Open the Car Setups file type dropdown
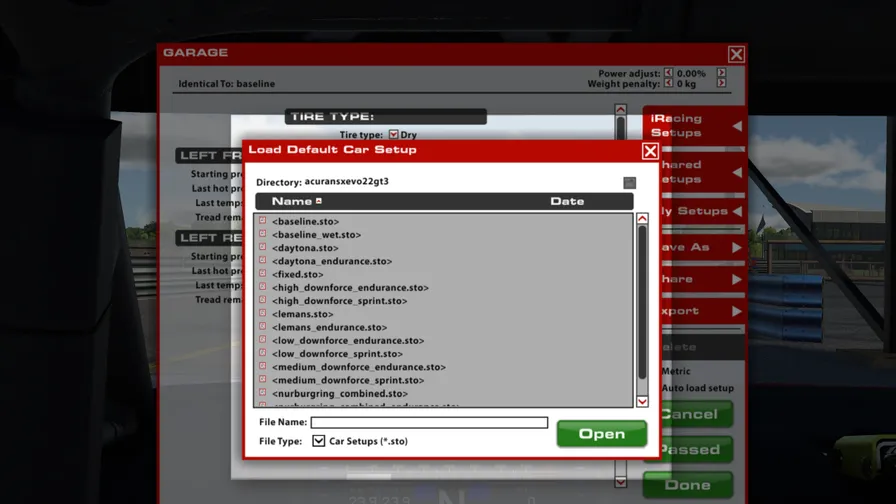This screenshot has height=504, width=896. coord(318,441)
